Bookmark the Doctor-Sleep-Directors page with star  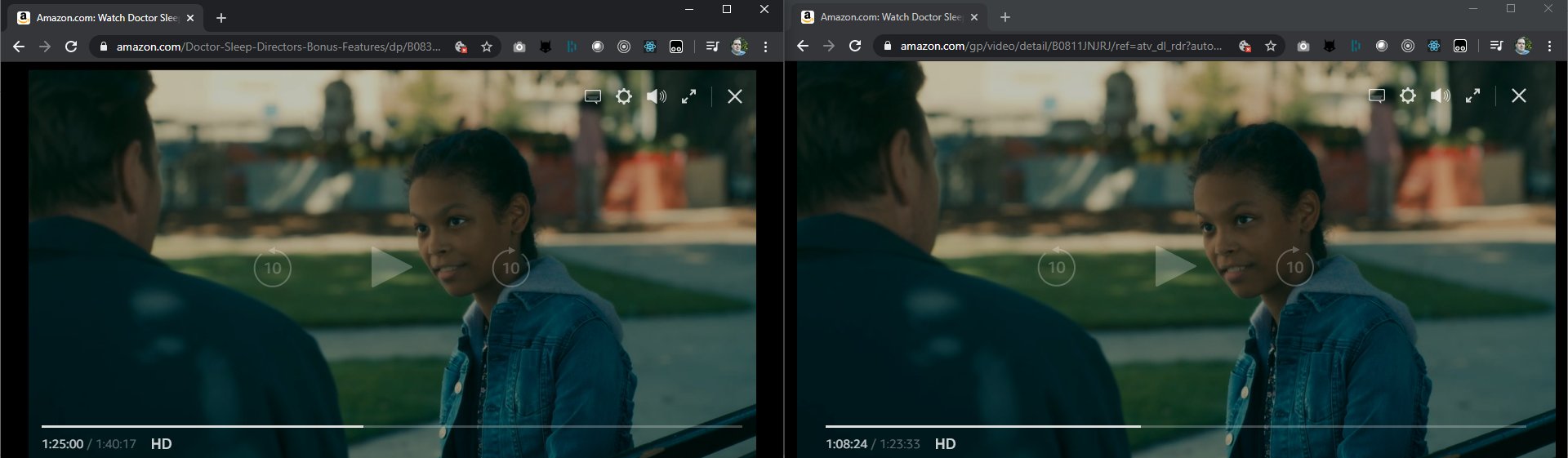(487, 47)
